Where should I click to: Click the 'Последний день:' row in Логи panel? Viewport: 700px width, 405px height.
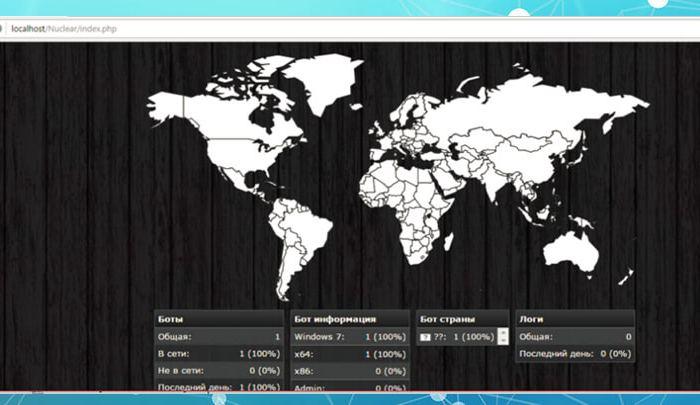[x=575, y=354]
